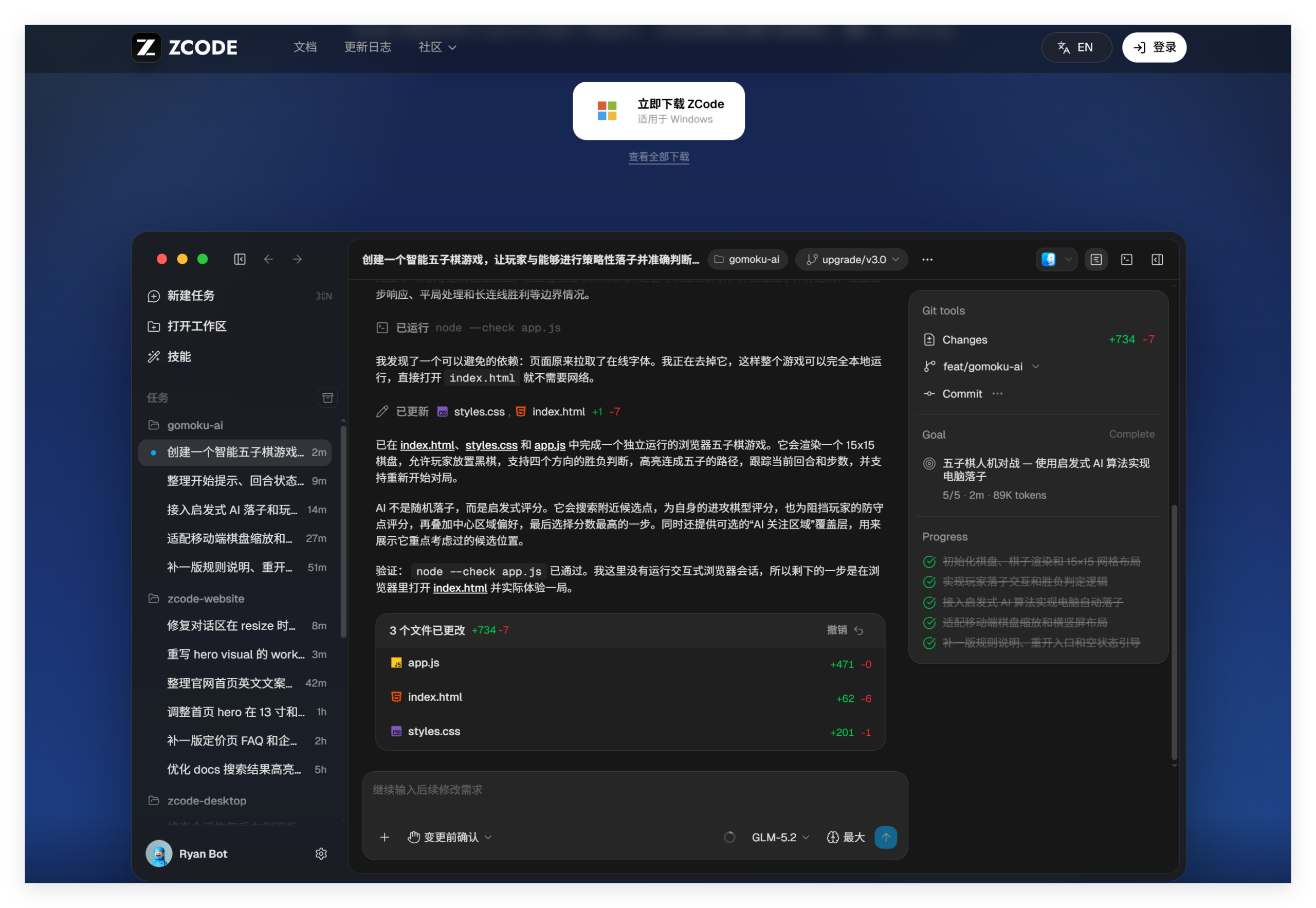The width and height of the screenshot is (1316, 908).
Task: Open the 社区 dropdown menu
Action: [x=437, y=47]
